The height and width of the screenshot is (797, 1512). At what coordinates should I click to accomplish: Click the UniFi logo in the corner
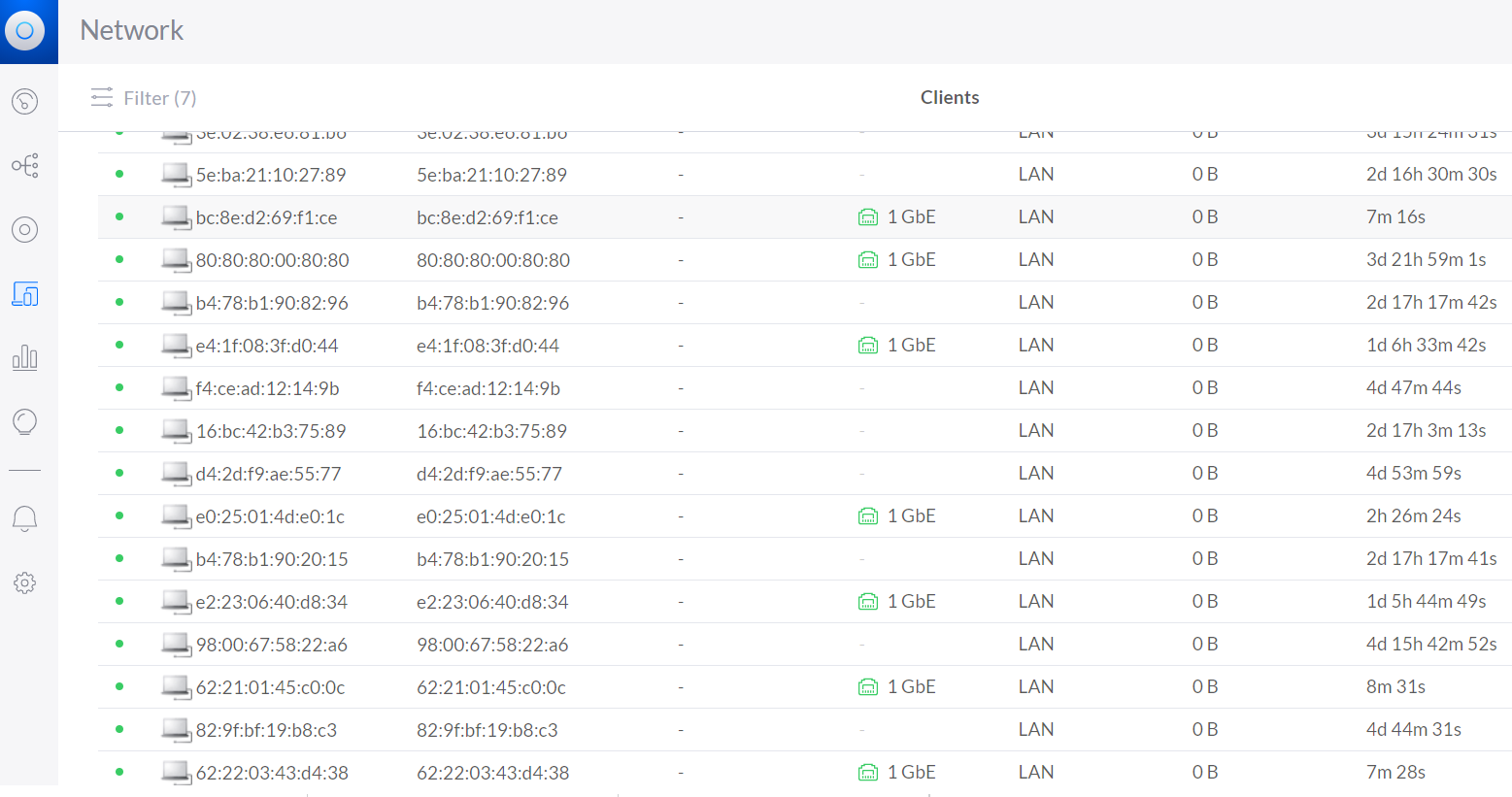tap(25, 31)
